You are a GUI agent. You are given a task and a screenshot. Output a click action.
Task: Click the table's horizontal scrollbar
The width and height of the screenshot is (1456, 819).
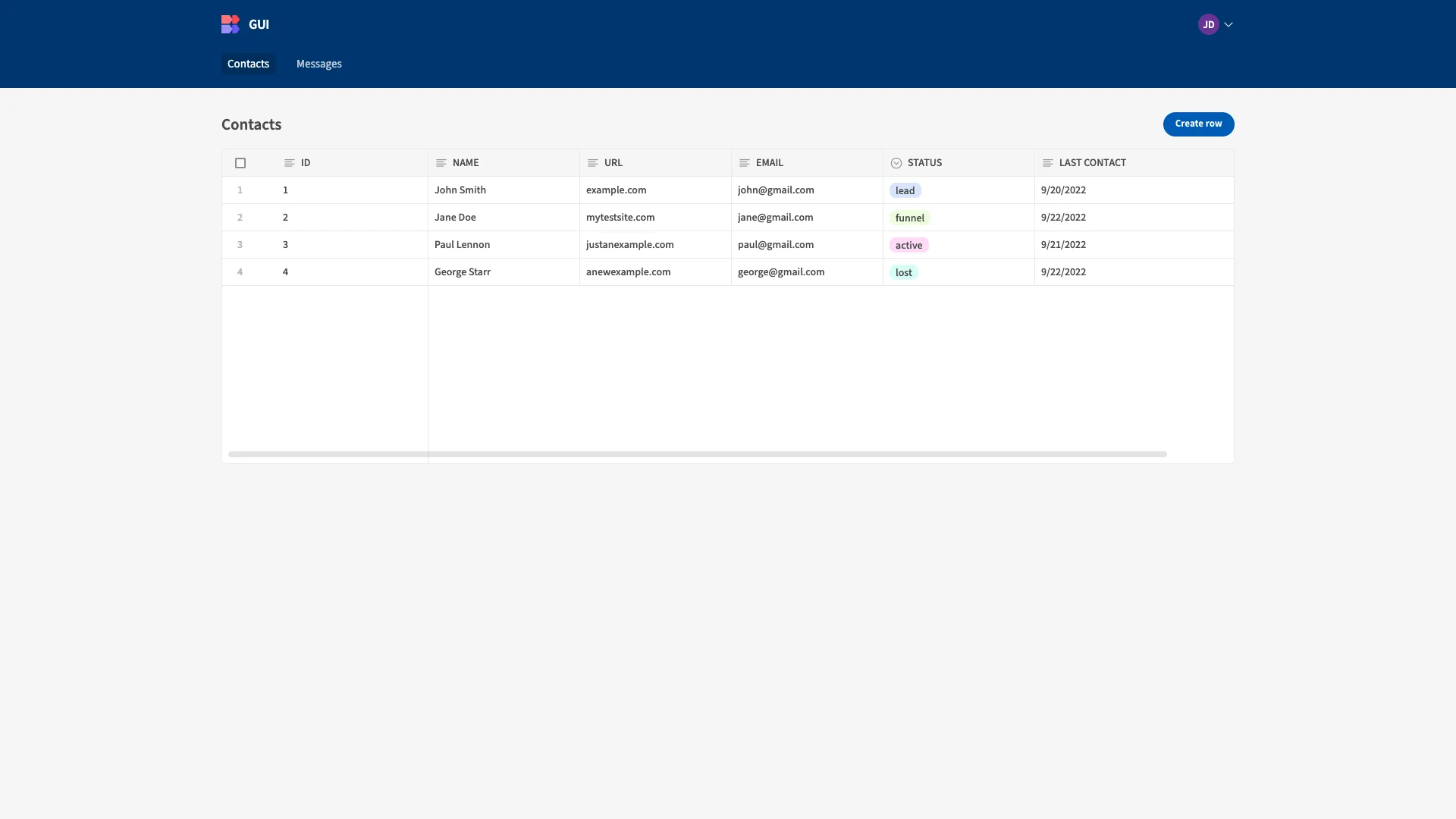pos(697,454)
